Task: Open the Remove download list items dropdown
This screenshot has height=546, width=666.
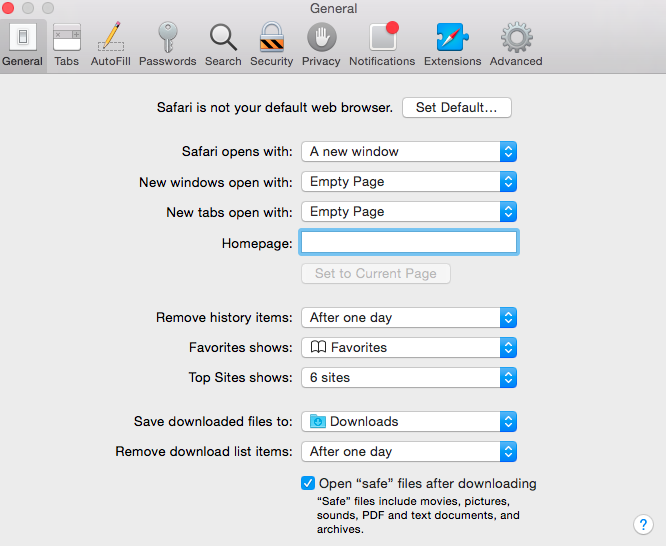Action: (409, 452)
